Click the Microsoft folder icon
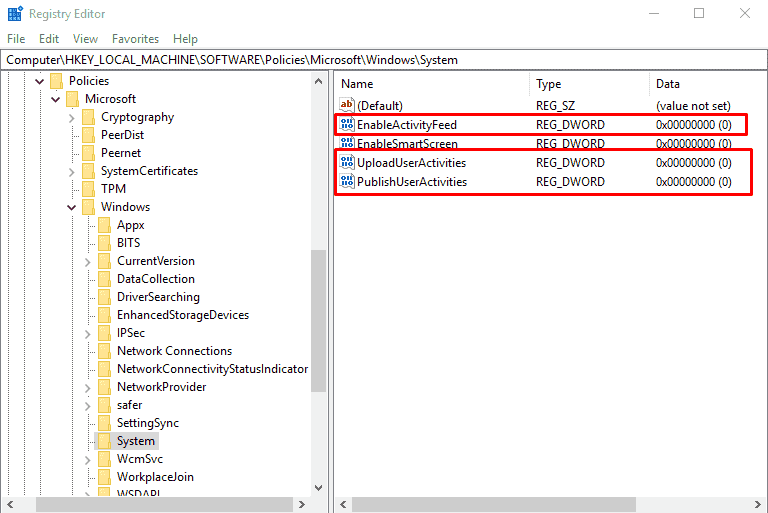Viewport: 768px width, 513px height. click(72, 99)
